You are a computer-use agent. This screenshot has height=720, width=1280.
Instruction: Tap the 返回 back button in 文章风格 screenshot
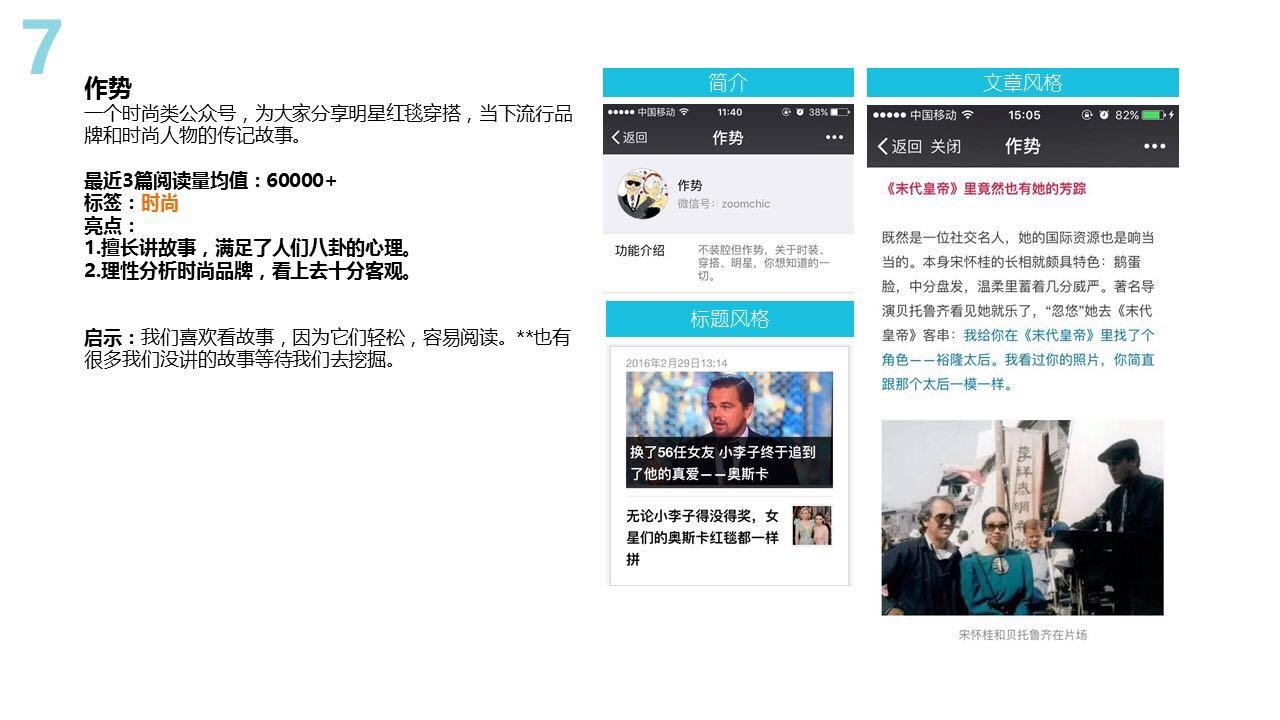[900, 146]
